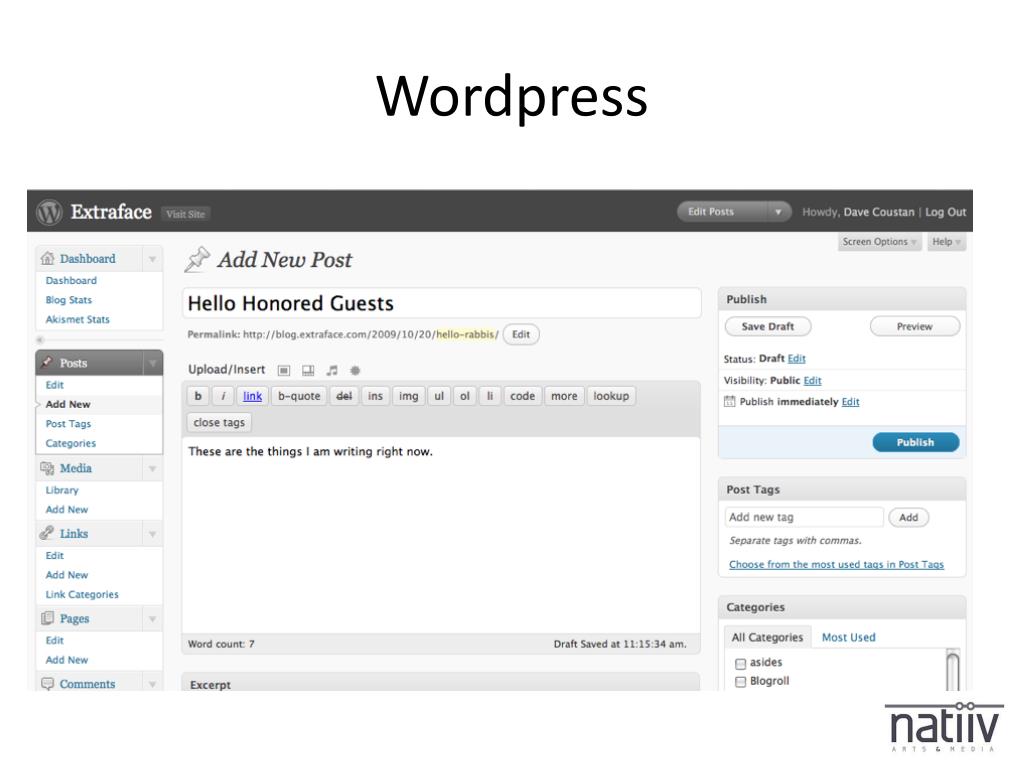Open the Media Library menu item

(x=62, y=490)
